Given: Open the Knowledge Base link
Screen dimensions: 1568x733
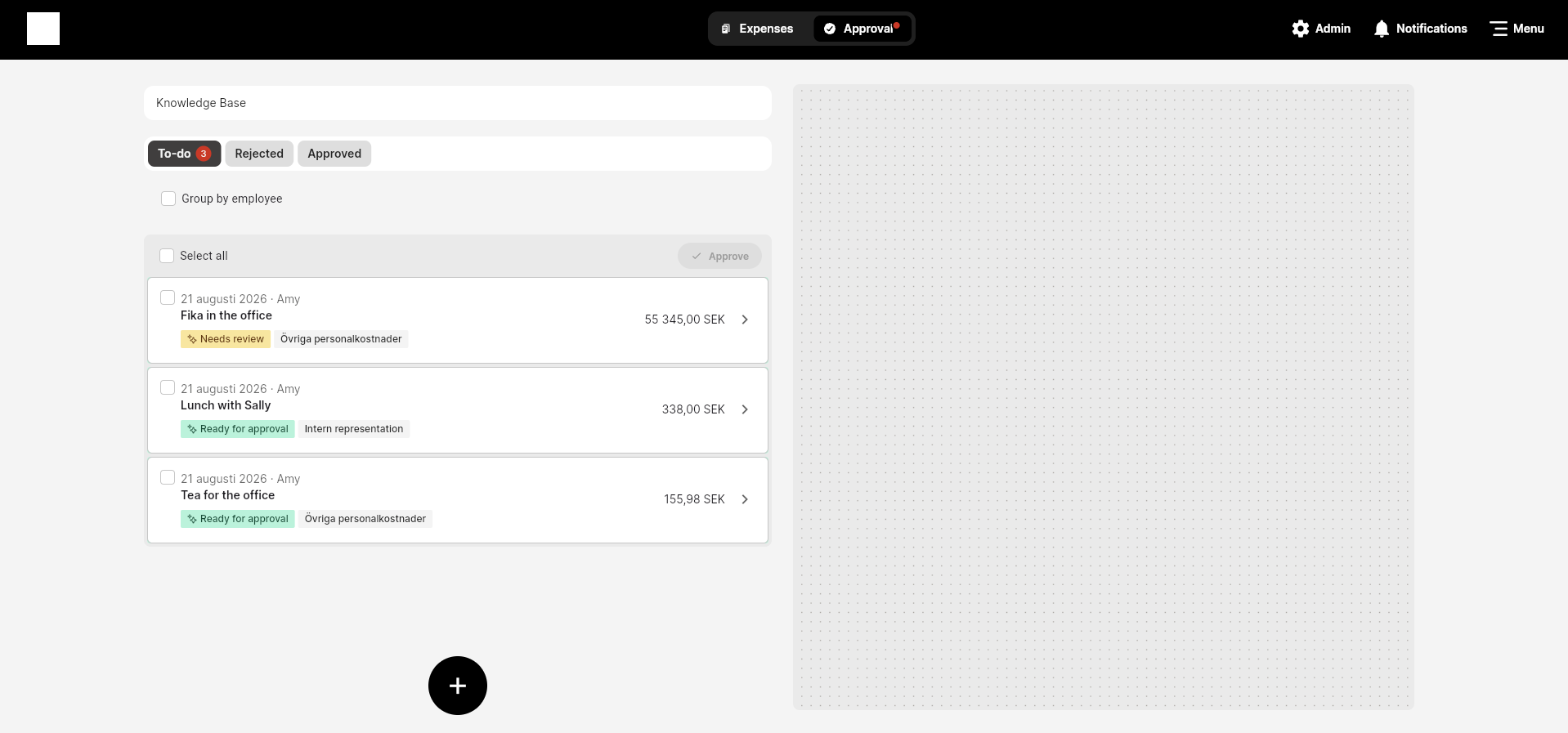Looking at the screenshot, I should (201, 103).
